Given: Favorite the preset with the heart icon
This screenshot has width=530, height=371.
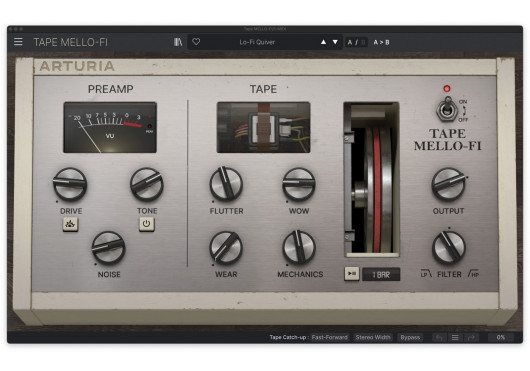Looking at the screenshot, I should click(196, 42).
